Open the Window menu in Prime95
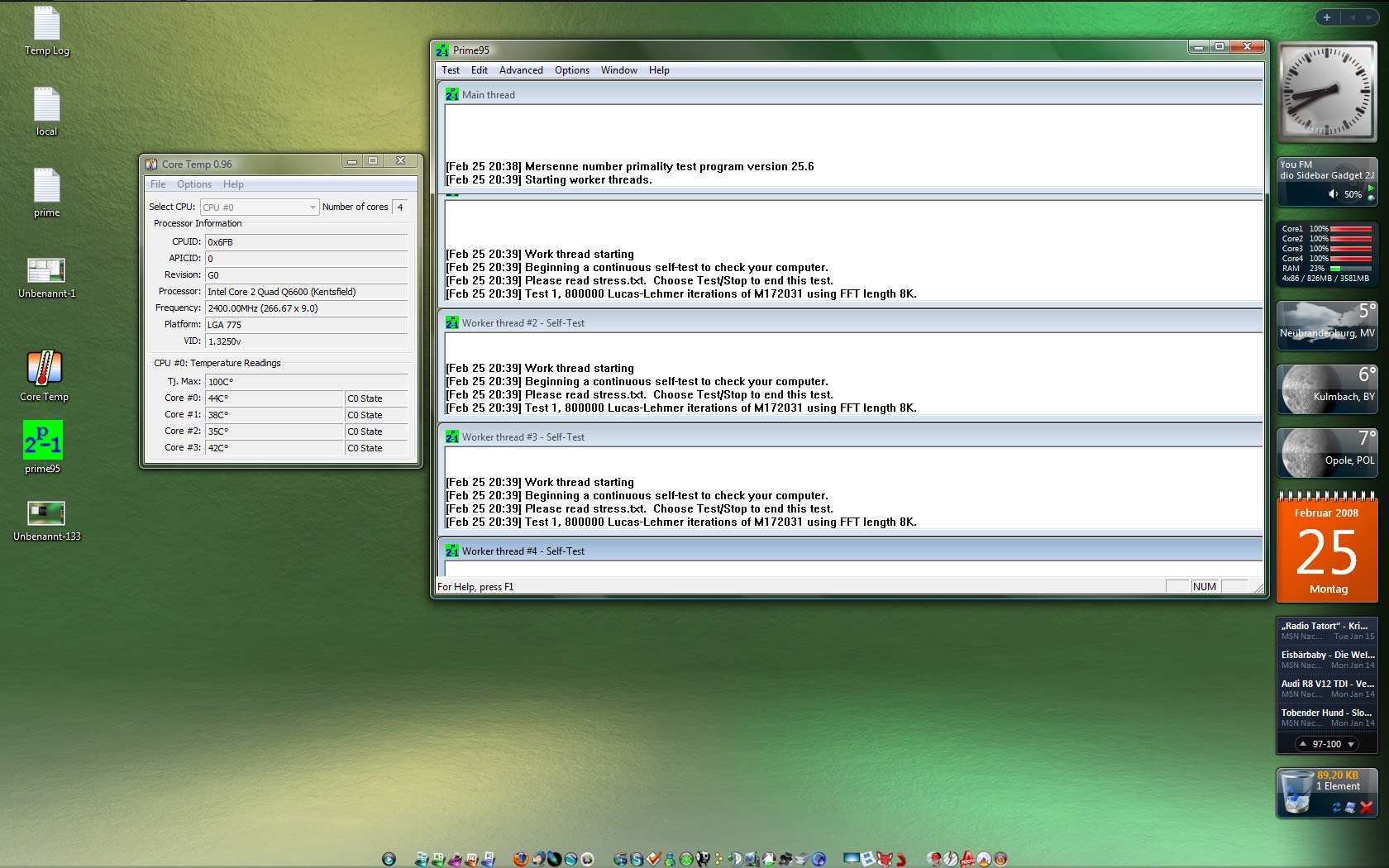The width and height of the screenshot is (1389, 868). (x=619, y=70)
